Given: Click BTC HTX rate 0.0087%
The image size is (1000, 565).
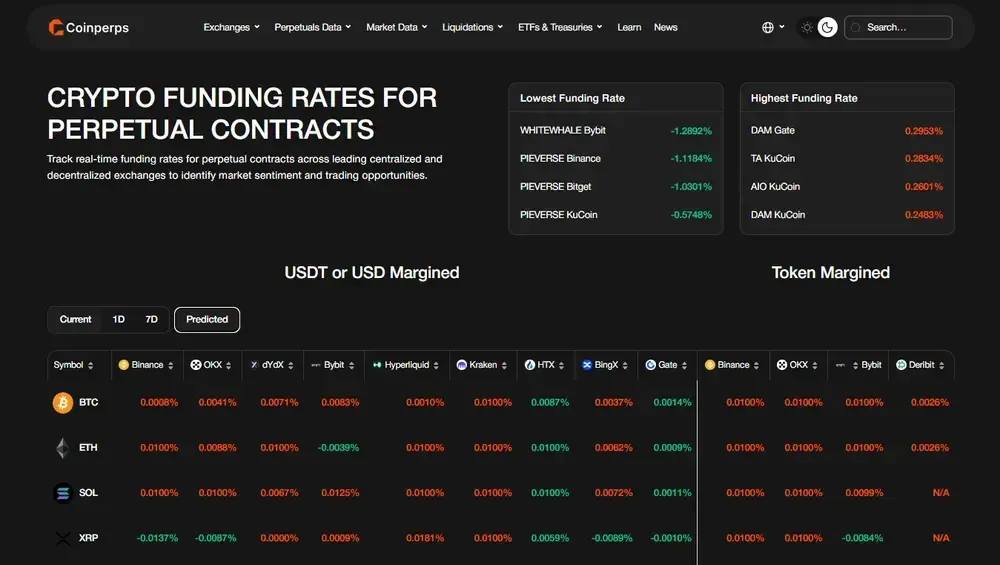Looking at the screenshot, I should pos(550,402).
